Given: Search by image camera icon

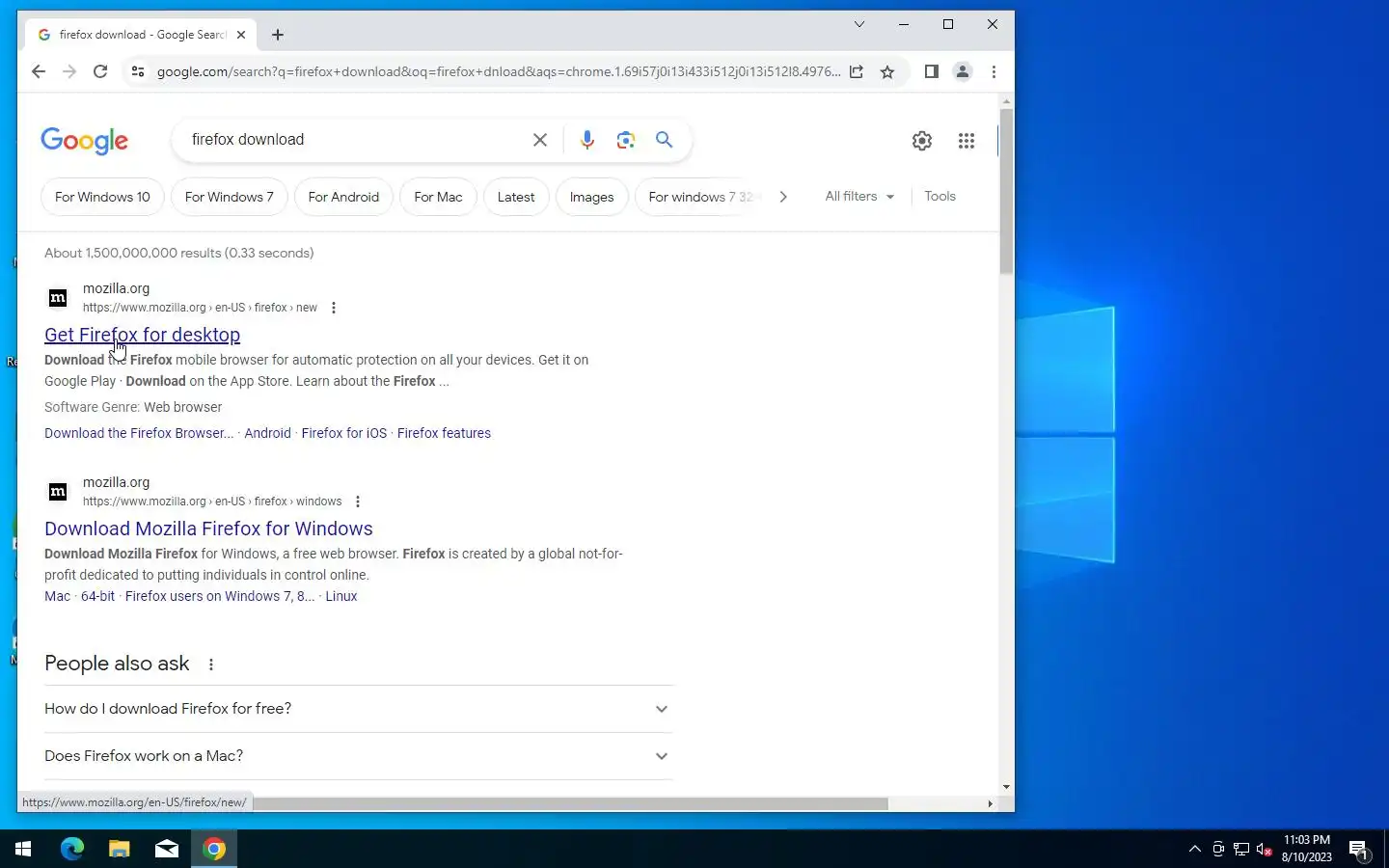Looking at the screenshot, I should pos(626,140).
